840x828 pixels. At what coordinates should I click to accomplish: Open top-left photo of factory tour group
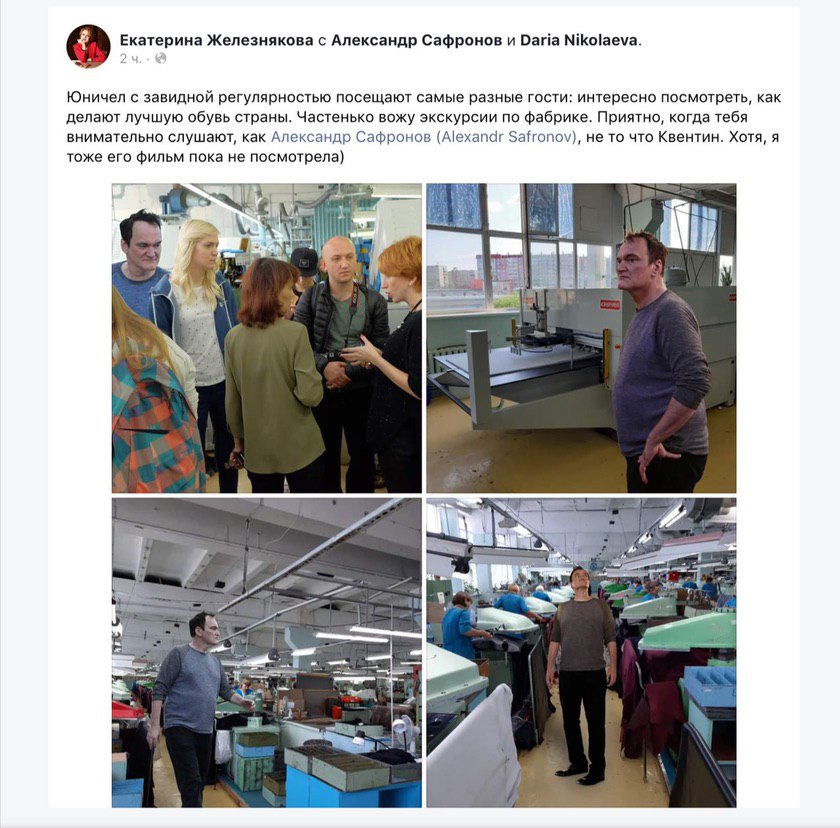(x=267, y=338)
